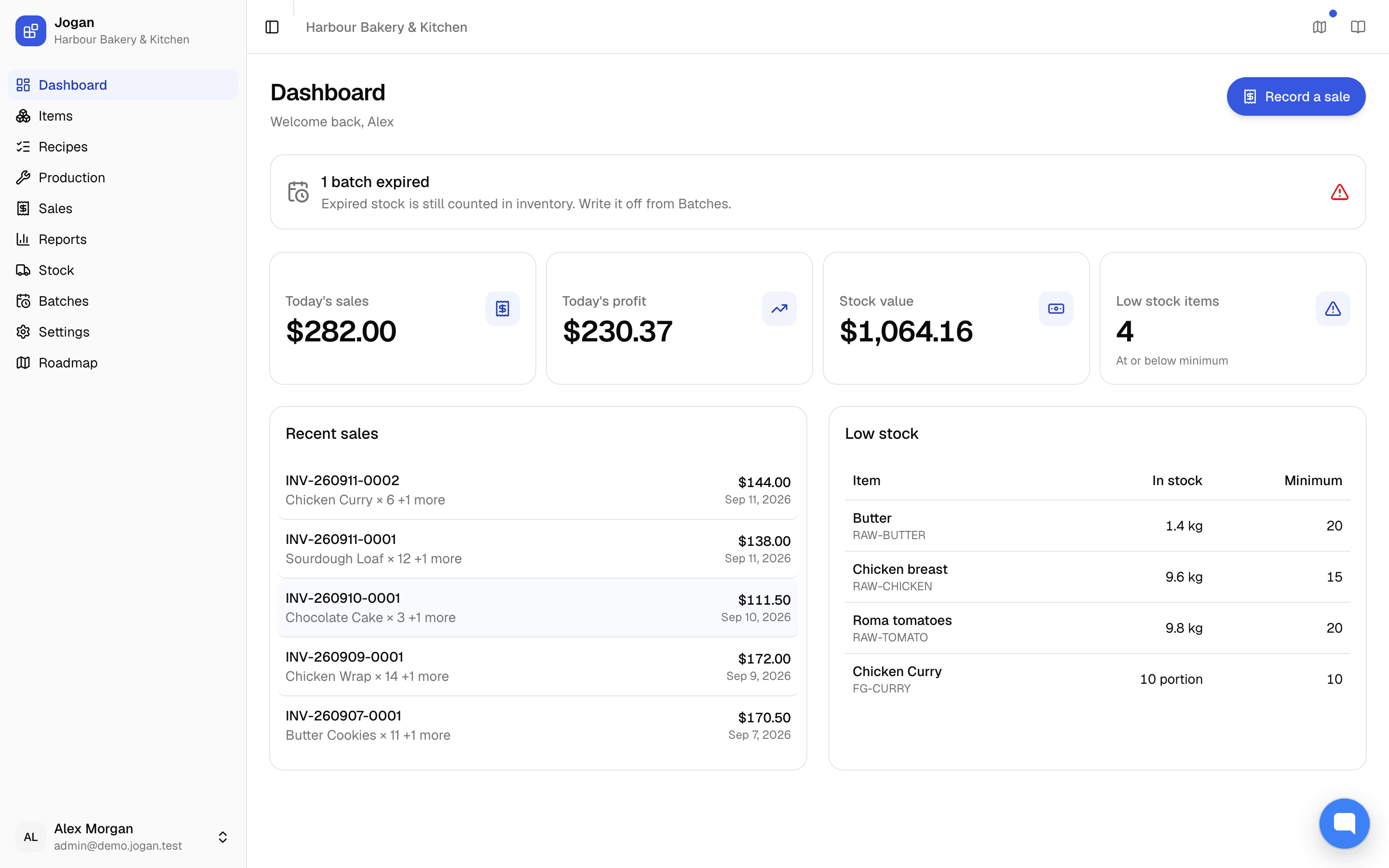The width and height of the screenshot is (1389, 868).
Task: Click the Record a sale button
Action: tap(1296, 96)
